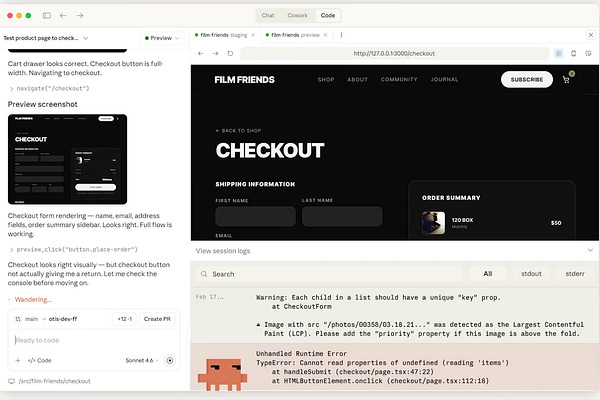Click the log Search field
600x400 pixels.
click(x=329, y=274)
